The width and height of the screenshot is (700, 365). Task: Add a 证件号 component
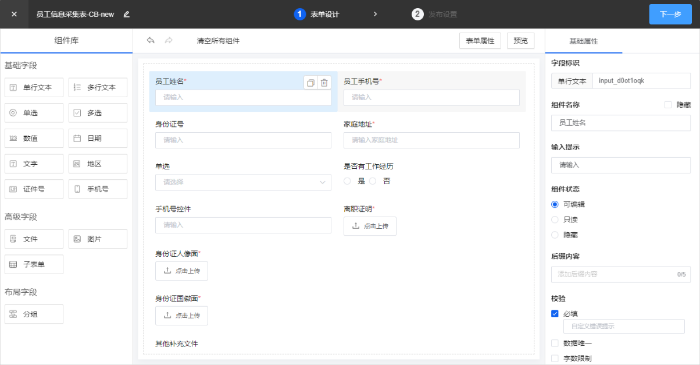[34, 189]
